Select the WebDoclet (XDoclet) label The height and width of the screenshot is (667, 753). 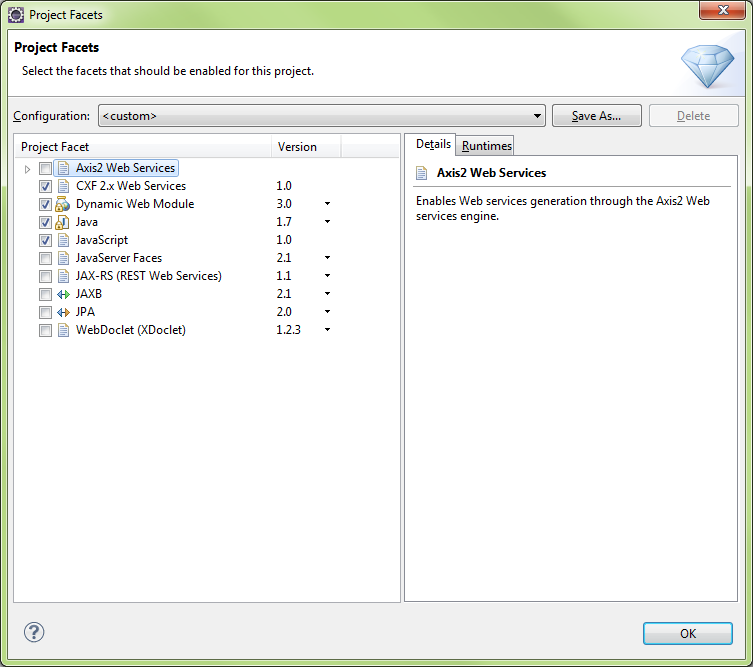pos(131,330)
